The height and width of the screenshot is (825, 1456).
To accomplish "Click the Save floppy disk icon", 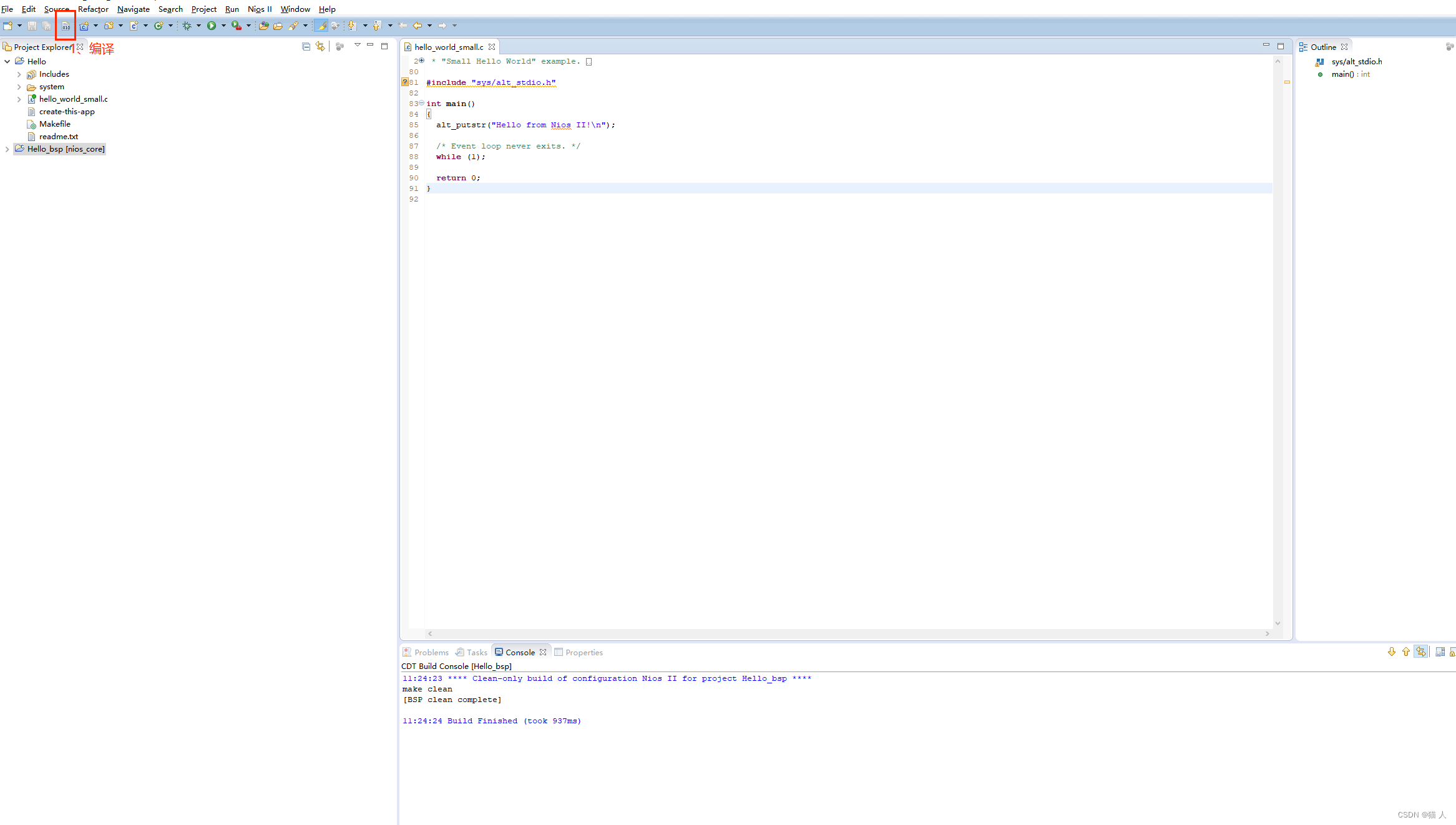I will [32, 26].
